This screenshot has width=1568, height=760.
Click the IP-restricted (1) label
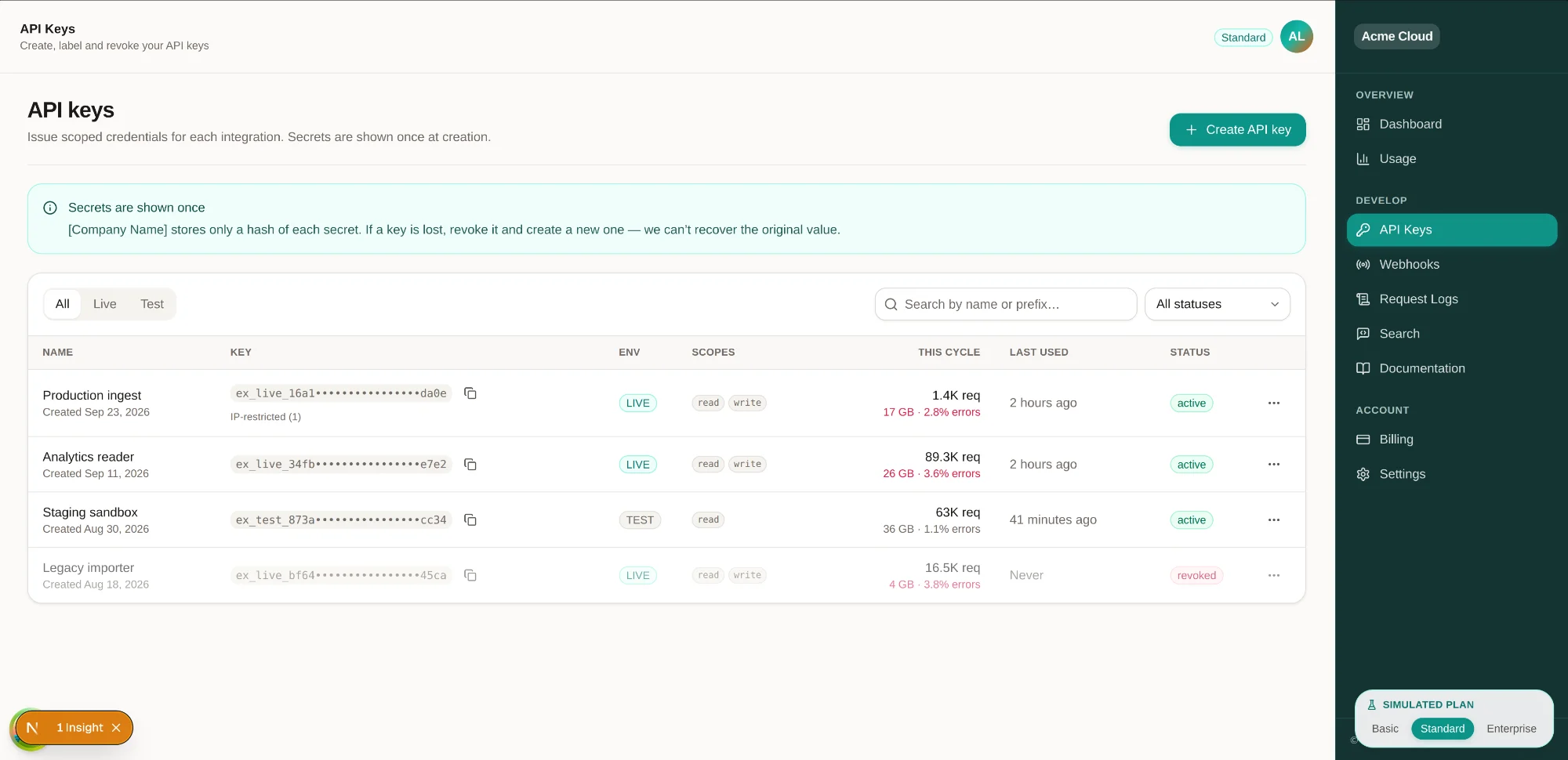266,417
